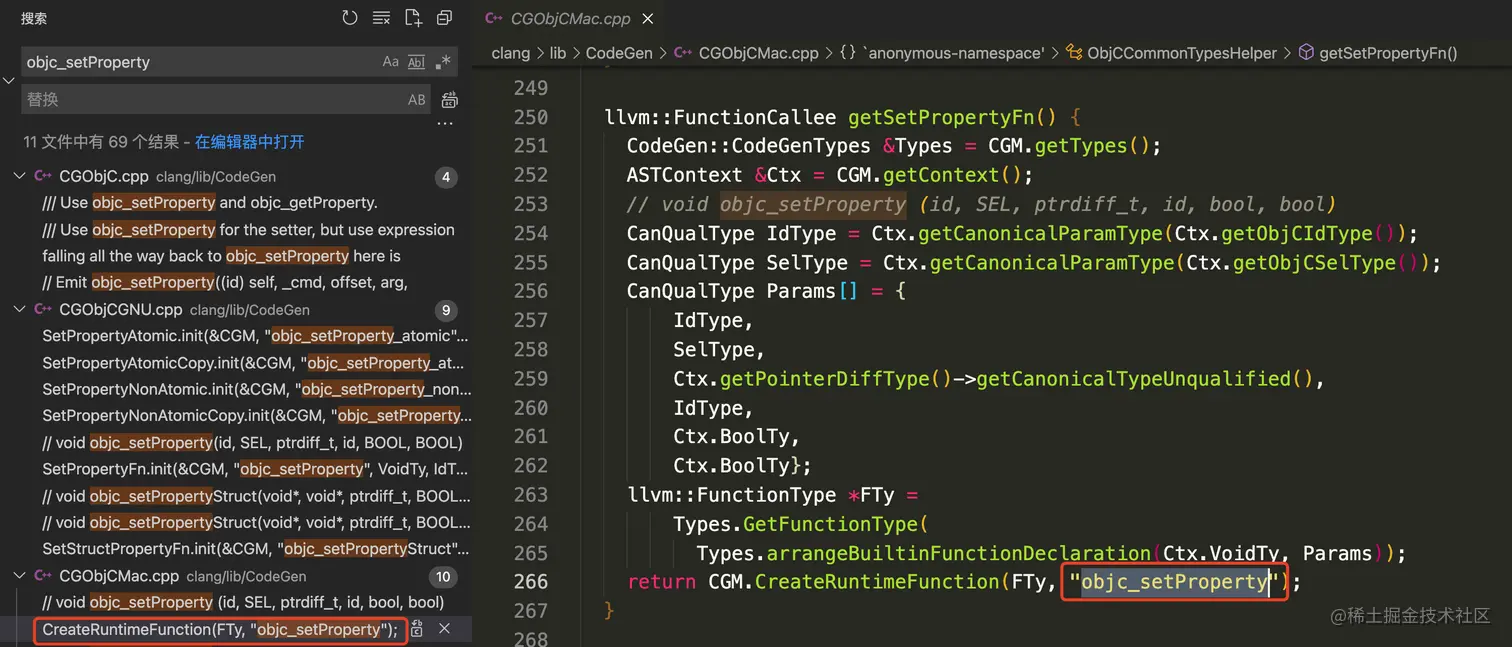Click 'ObjCCommonTypesHelper' breadcrumb segment
This screenshot has height=647, width=1512.
click(1181, 53)
